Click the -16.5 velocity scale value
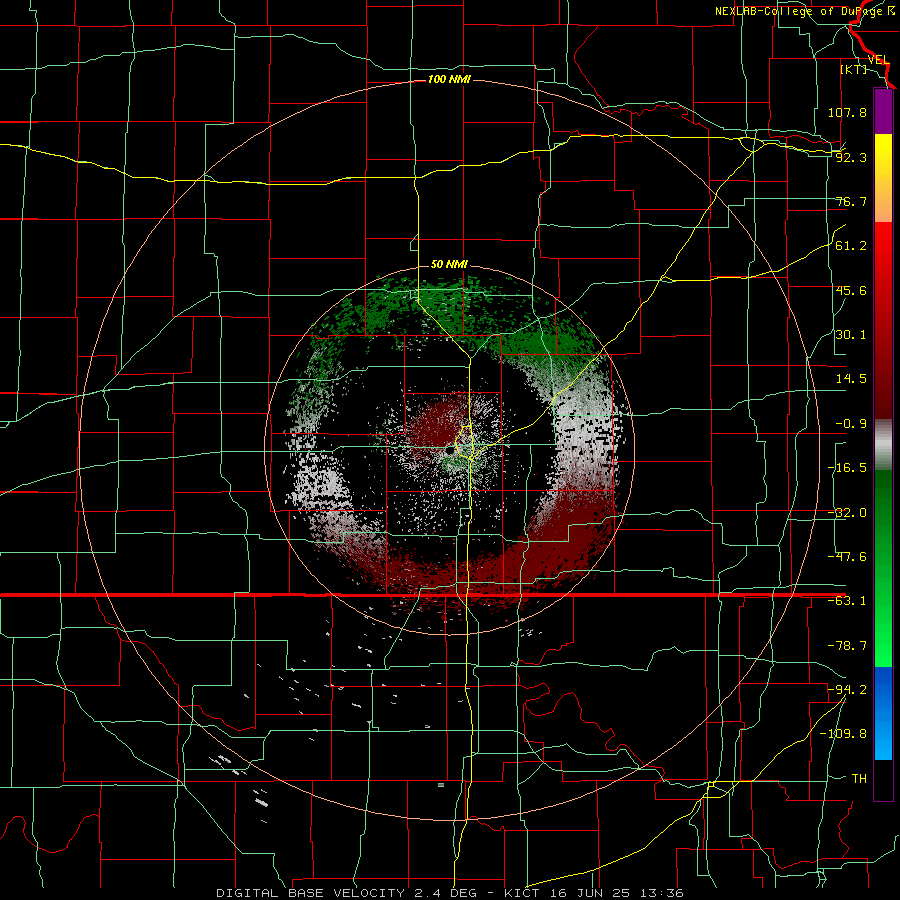This screenshot has height=900, width=900. 847,468
